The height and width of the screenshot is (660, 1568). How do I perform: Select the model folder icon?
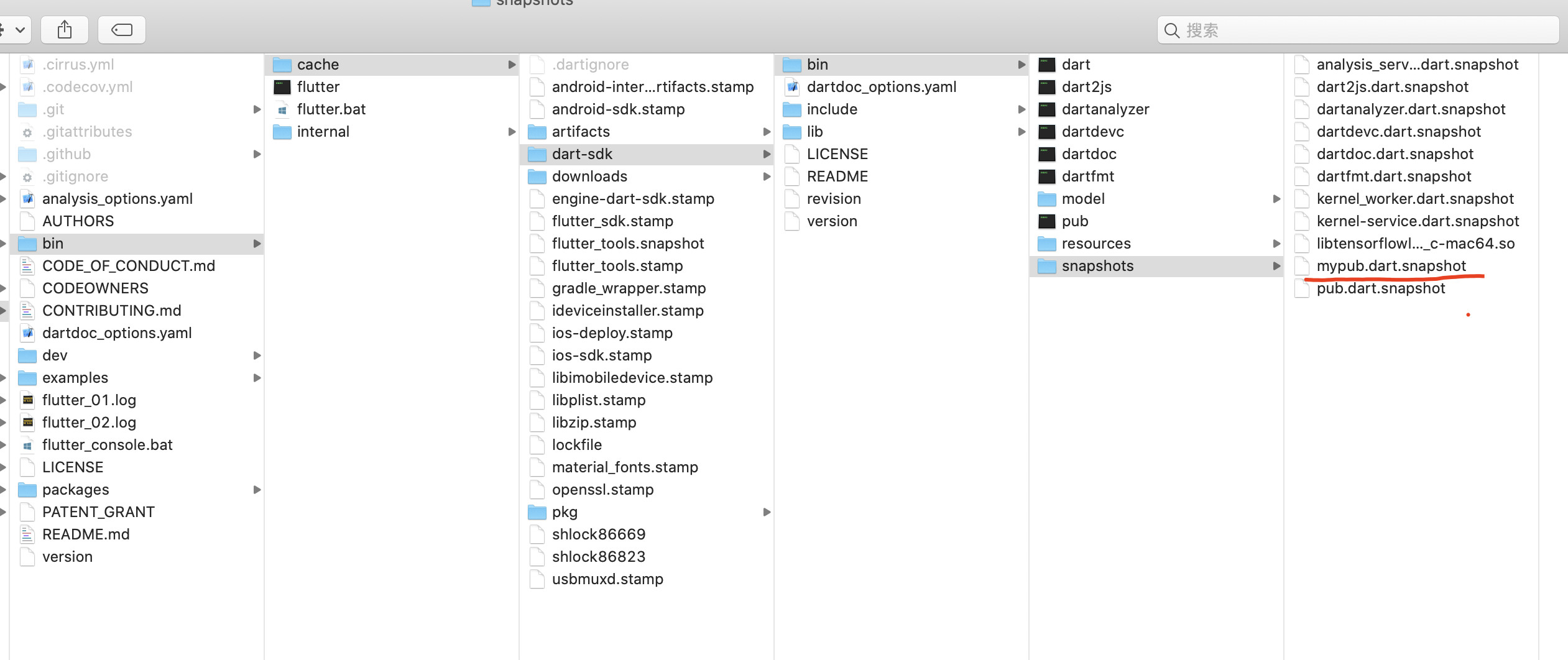coord(1047,199)
